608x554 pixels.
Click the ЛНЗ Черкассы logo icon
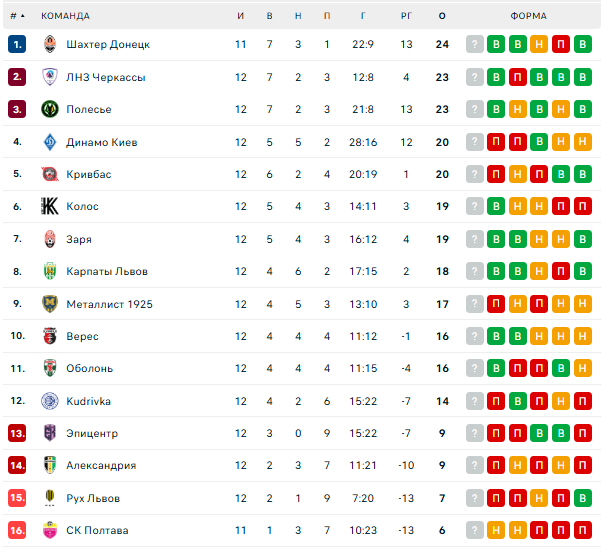coord(50,77)
